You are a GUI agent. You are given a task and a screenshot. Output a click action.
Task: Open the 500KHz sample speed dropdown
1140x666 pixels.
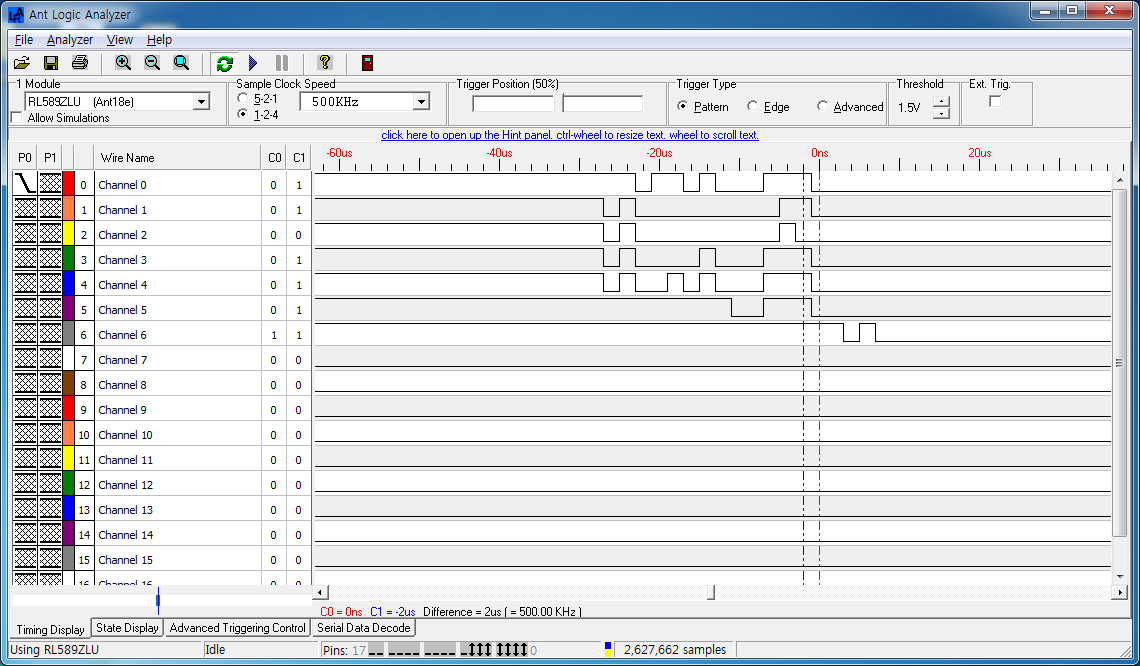[x=421, y=101]
